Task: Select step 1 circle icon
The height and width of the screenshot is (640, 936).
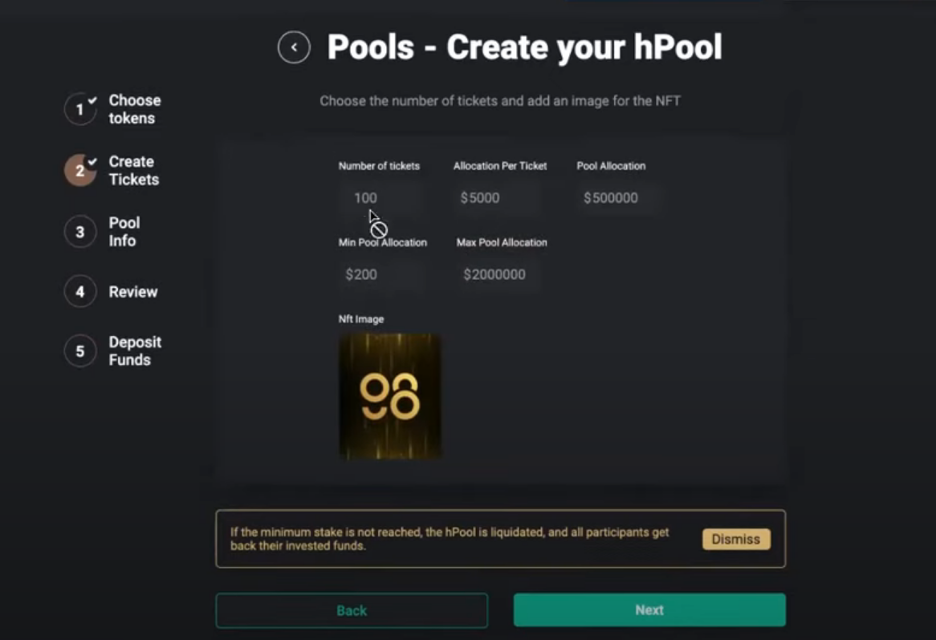Action: pyautogui.click(x=80, y=109)
